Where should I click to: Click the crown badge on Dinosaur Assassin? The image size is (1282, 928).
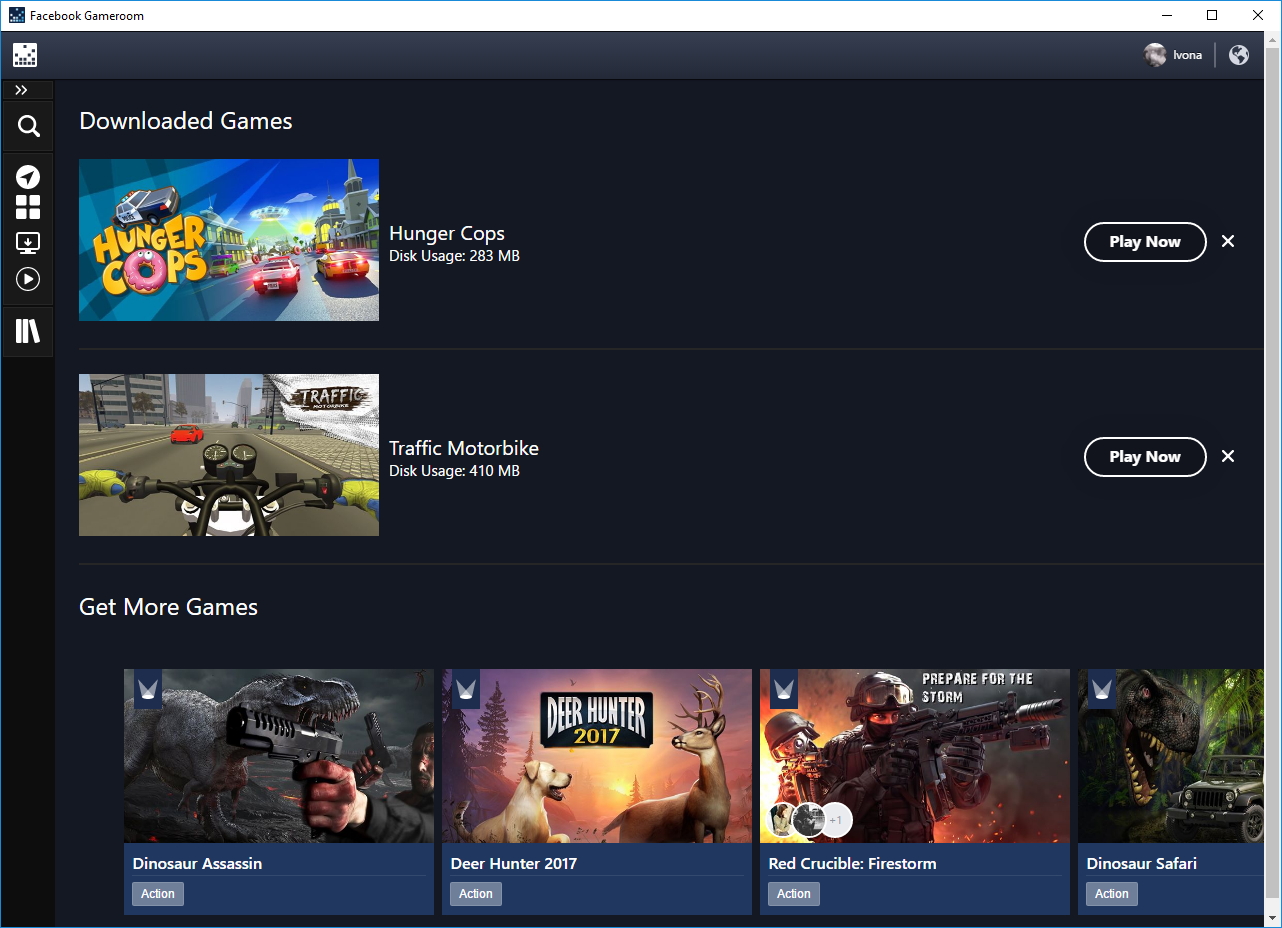point(147,690)
